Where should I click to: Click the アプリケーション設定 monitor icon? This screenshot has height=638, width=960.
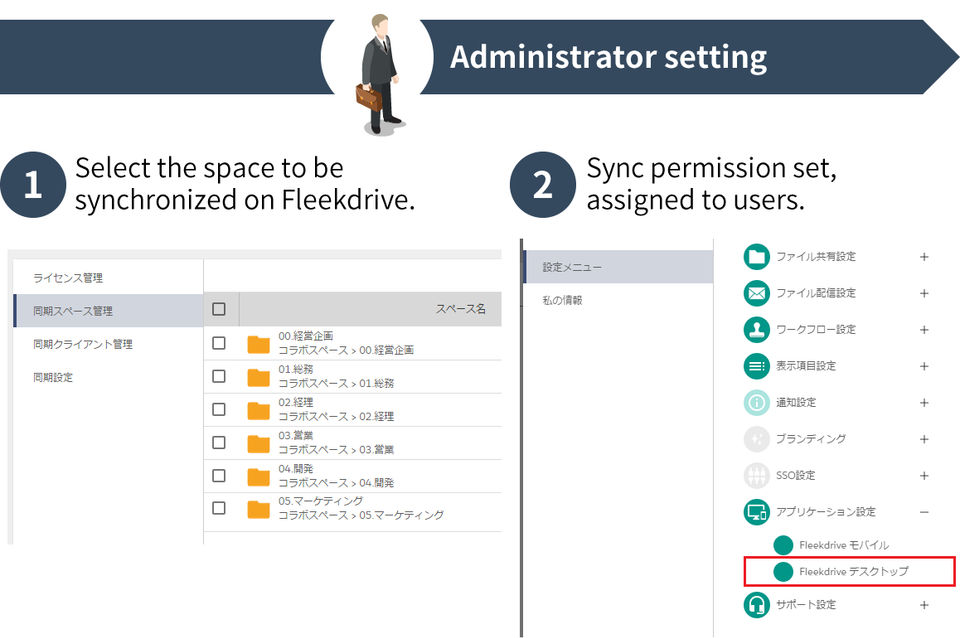757,512
